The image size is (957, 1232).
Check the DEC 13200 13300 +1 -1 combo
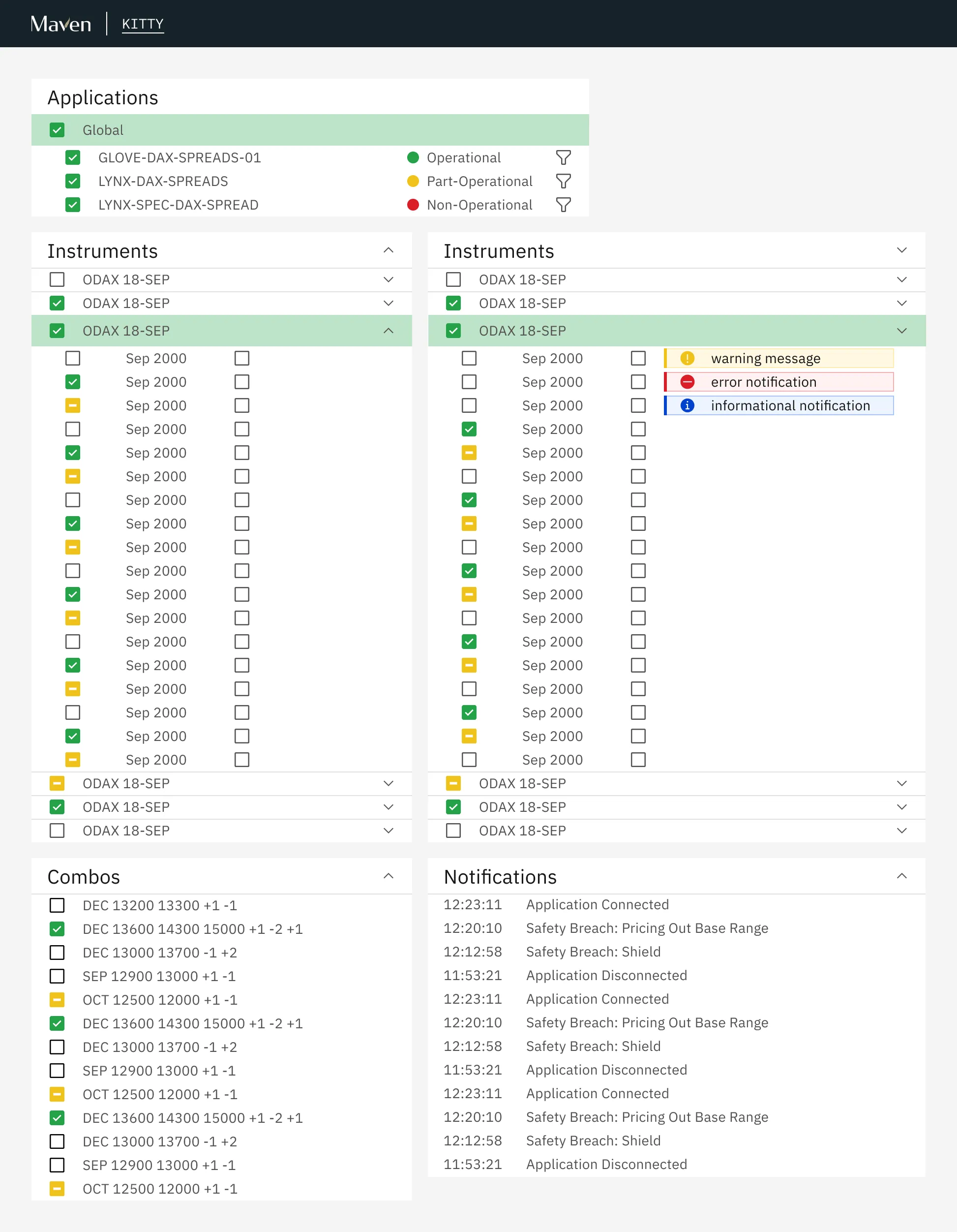point(57,905)
